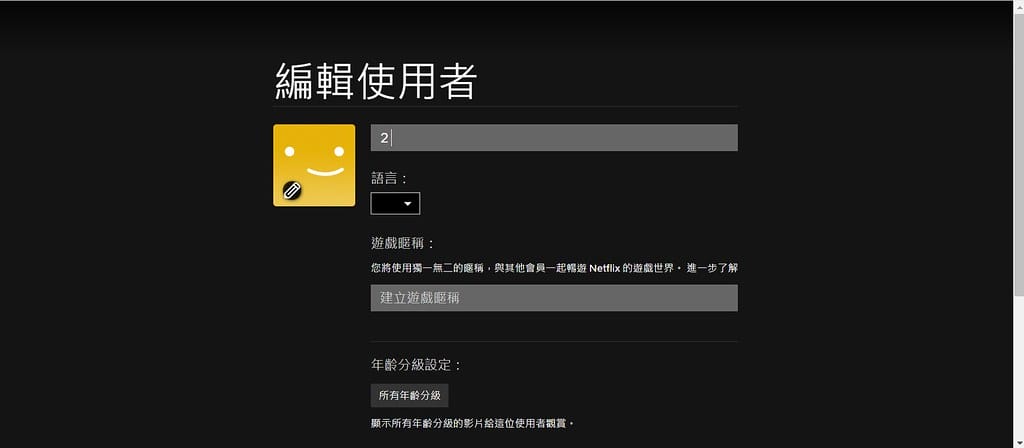The height and width of the screenshot is (448, 1024).
Task: Click the smiley avatar's left eye
Action: tap(290, 152)
